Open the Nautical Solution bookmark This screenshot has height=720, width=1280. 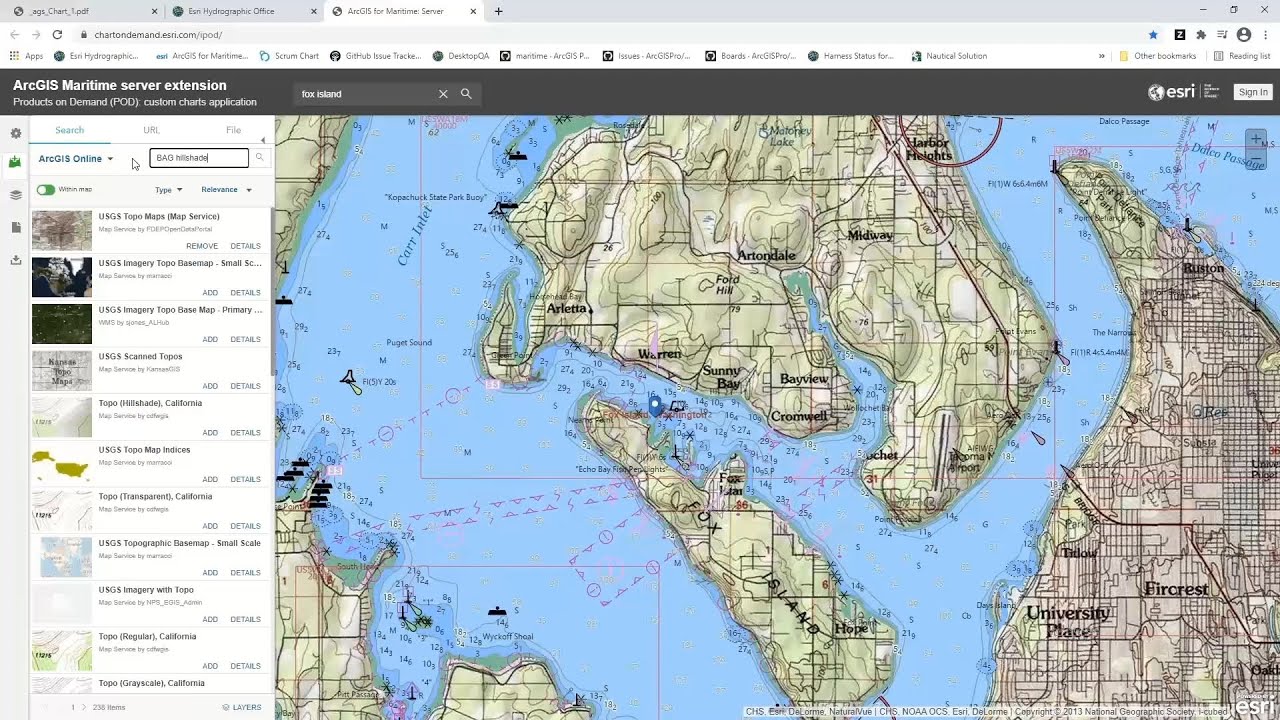click(949, 56)
